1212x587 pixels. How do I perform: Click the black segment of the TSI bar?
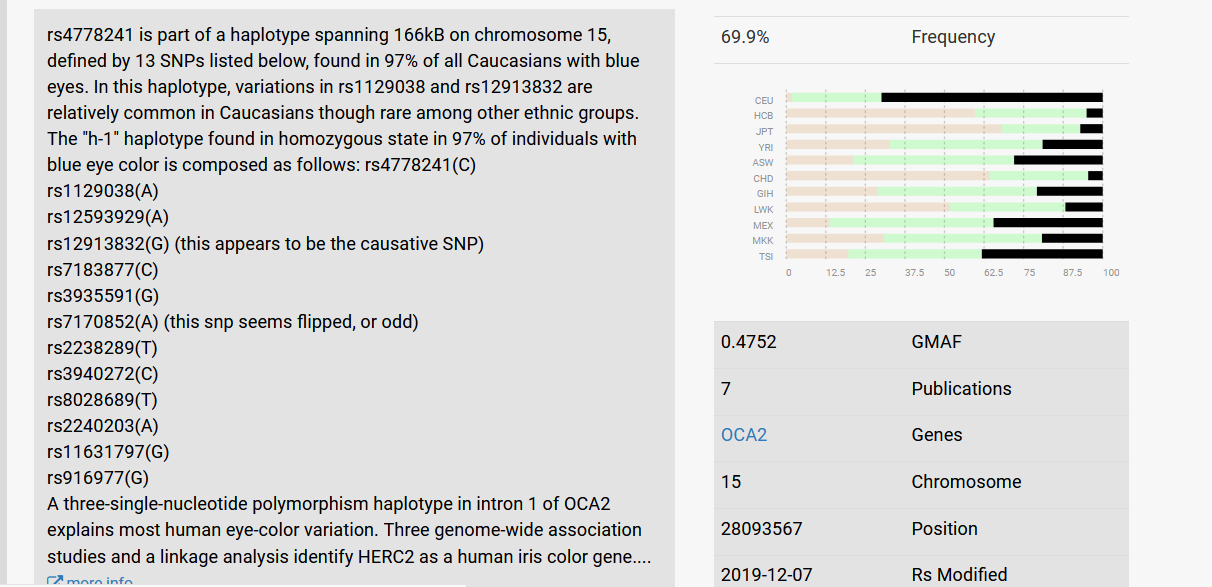pyautogui.click(x=1042, y=254)
